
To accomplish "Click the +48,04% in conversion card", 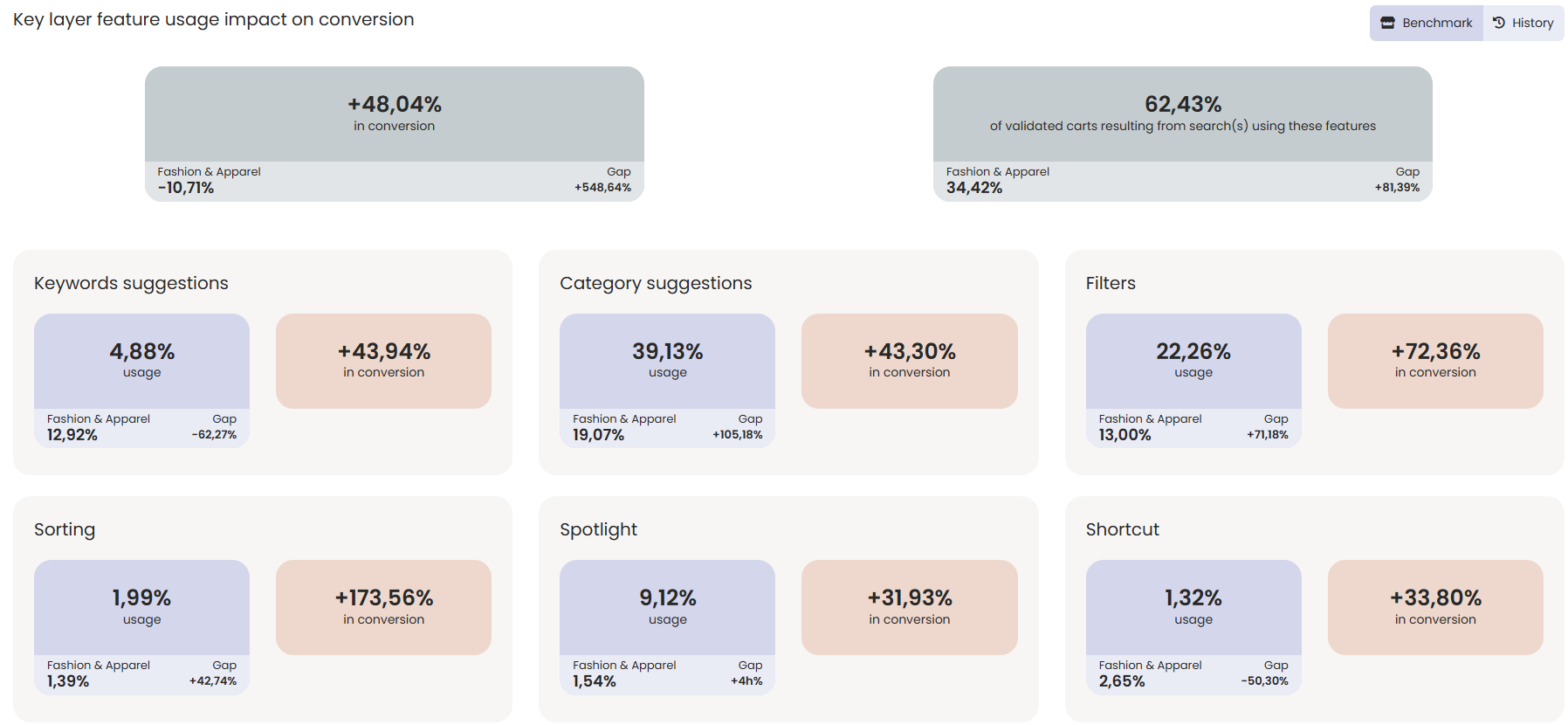I will (x=394, y=114).
